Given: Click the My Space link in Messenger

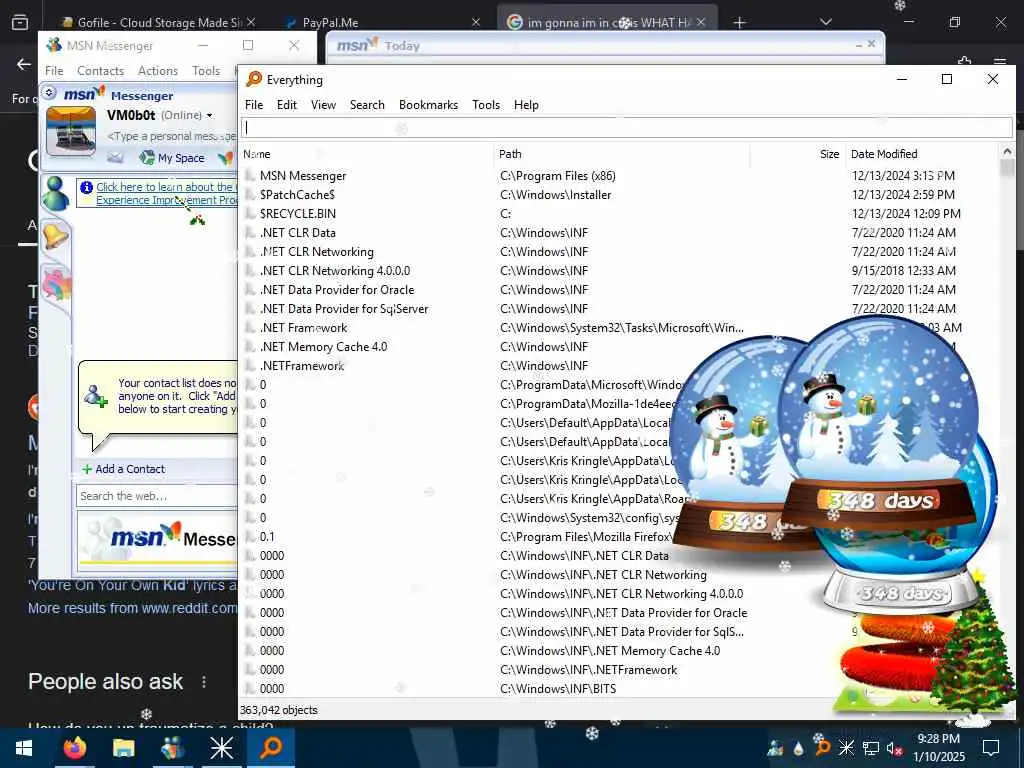Looking at the screenshot, I should click(181, 158).
